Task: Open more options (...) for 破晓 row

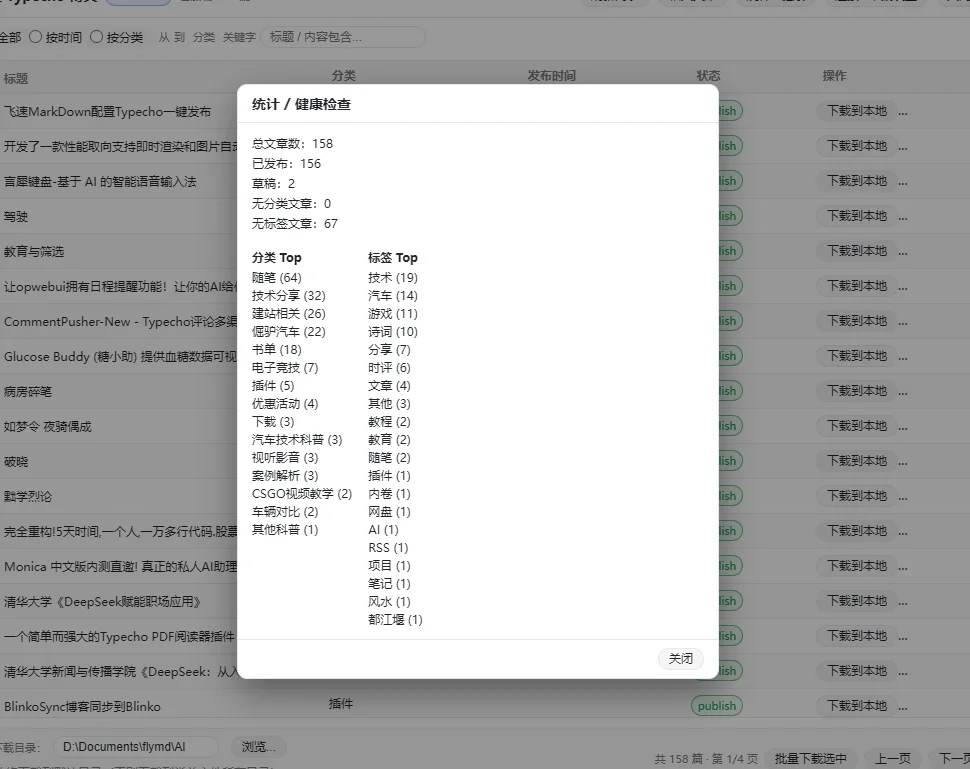Action: 903,461
